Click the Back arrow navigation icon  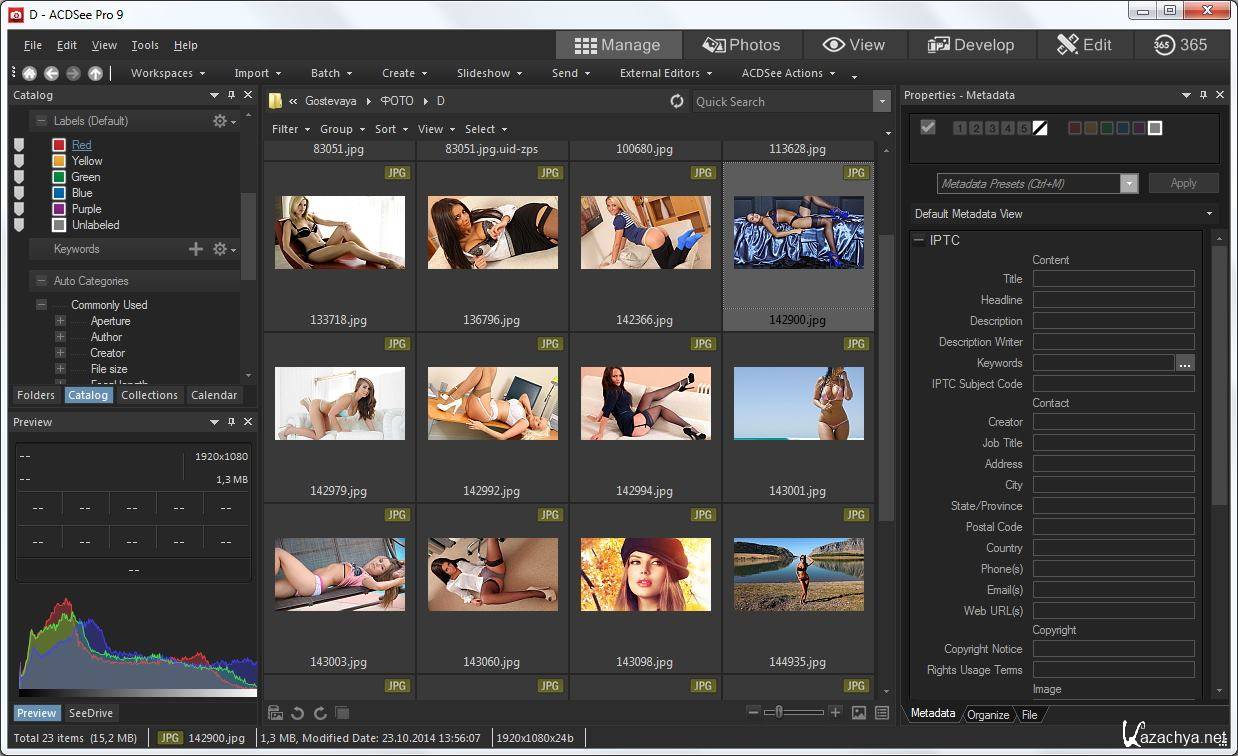pos(51,73)
